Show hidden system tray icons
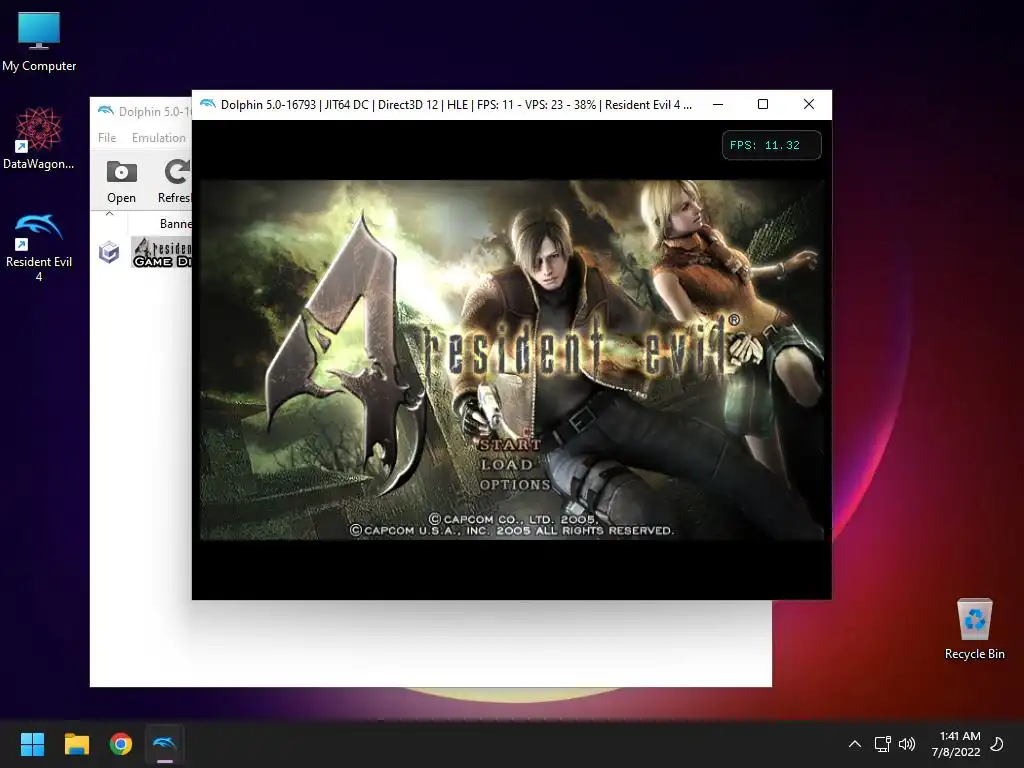Image resolution: width=1024 pixels, height=768 pixels. 854,744
